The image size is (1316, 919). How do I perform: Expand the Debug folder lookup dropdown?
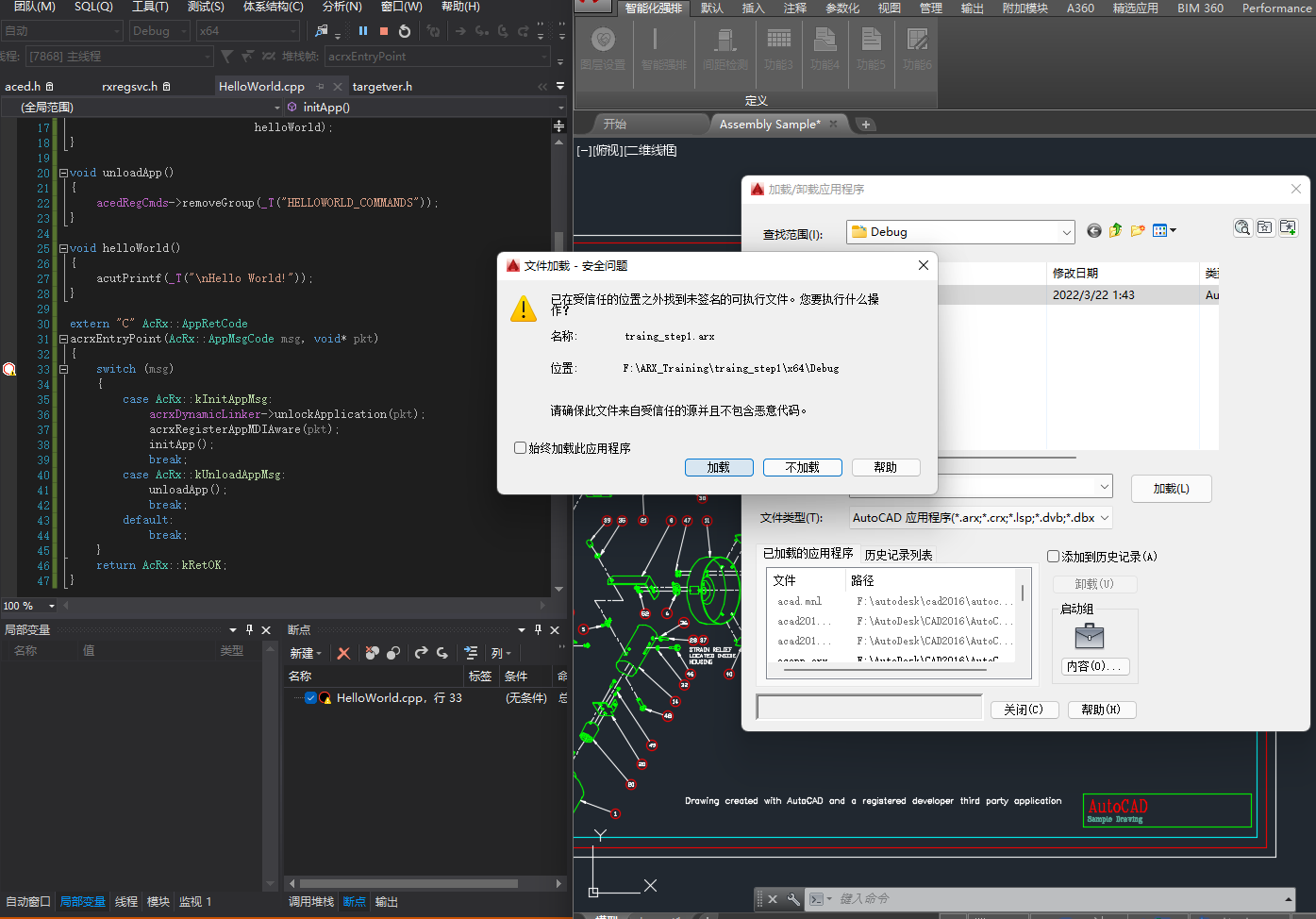point(1066,232)
